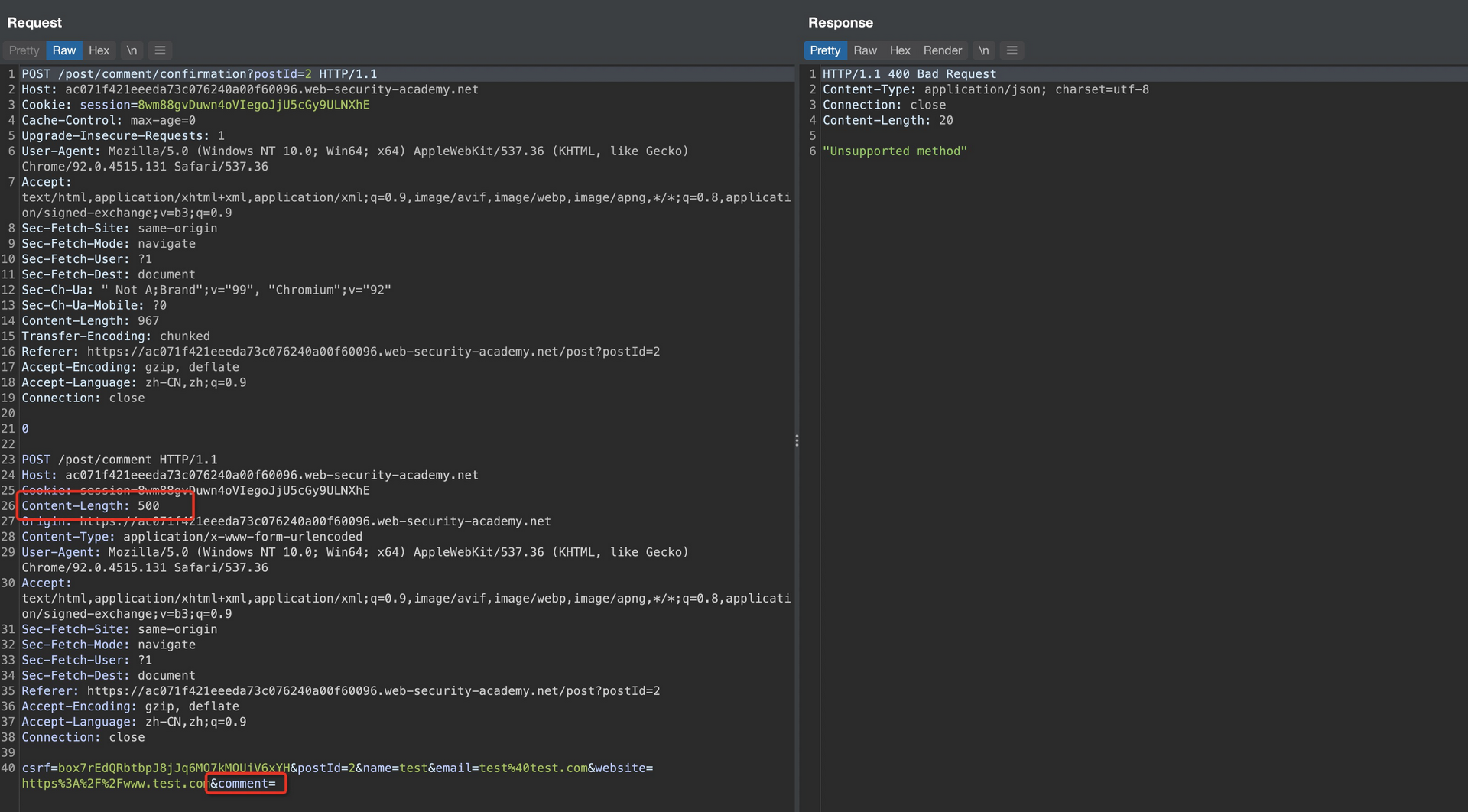Click the Content-Length: 967 header line
Screen dimensions: 1468x812
pyautogui.click(x=90, y=321)
